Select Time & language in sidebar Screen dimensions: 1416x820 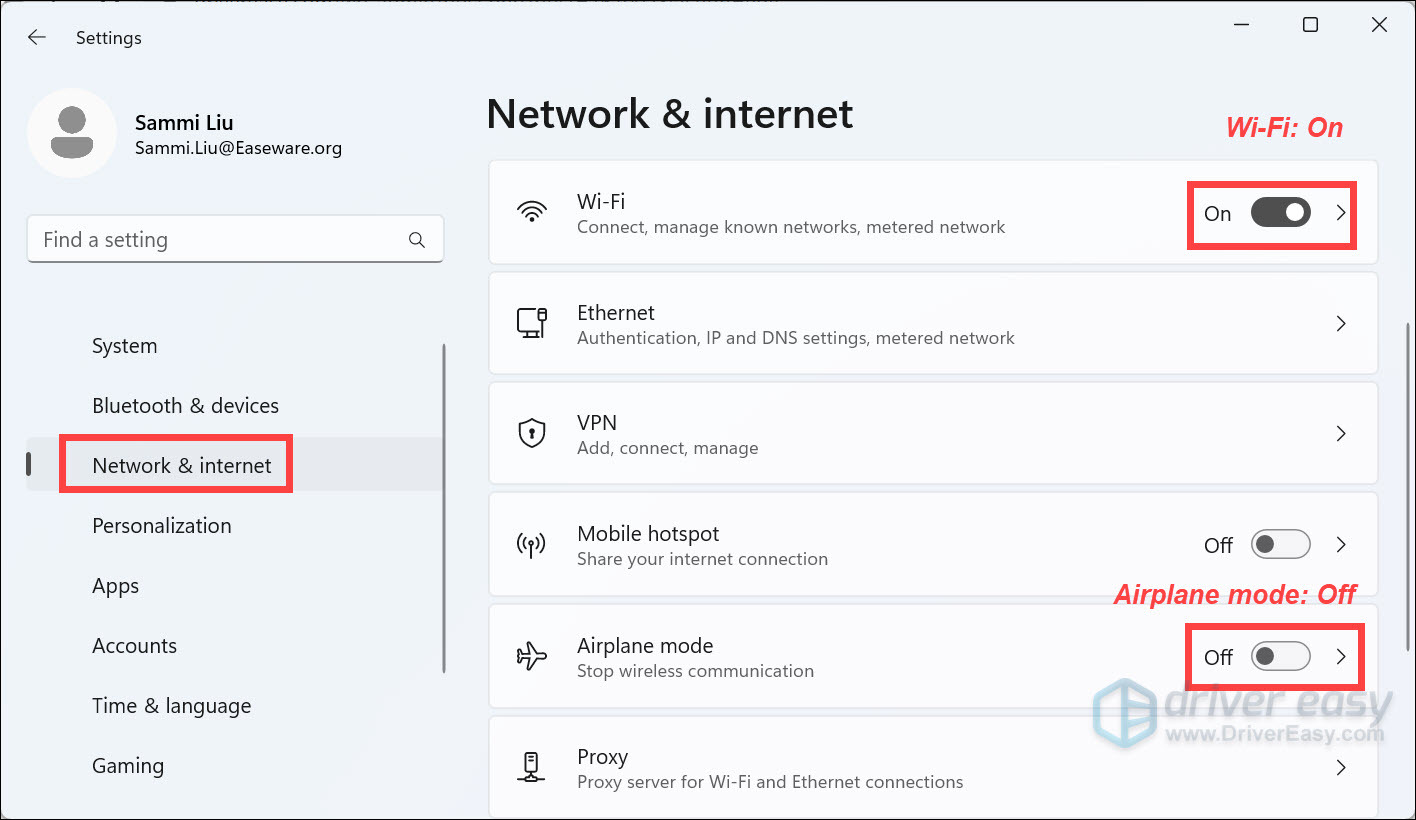pyautogui.click(x=171, y=706)
